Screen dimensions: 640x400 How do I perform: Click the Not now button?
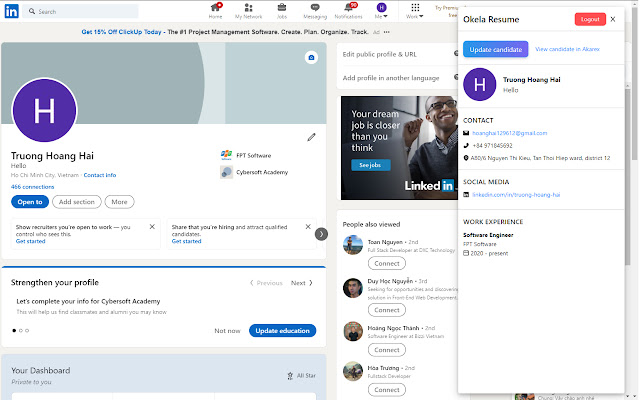pyautogui.click(x=227, y=331)
